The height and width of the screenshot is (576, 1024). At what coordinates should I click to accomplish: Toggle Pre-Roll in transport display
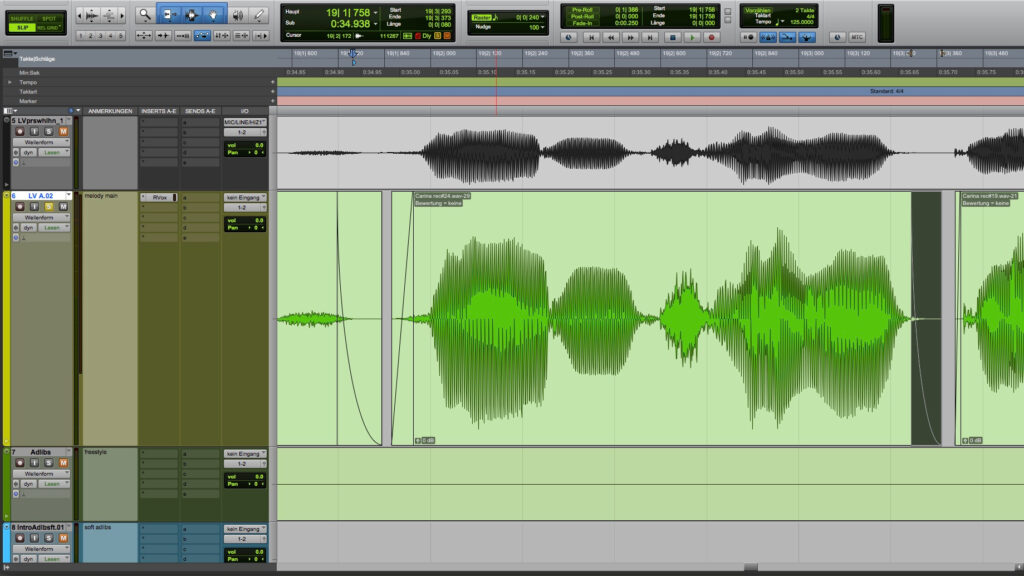pyautogui.click(x=581, y=10)
